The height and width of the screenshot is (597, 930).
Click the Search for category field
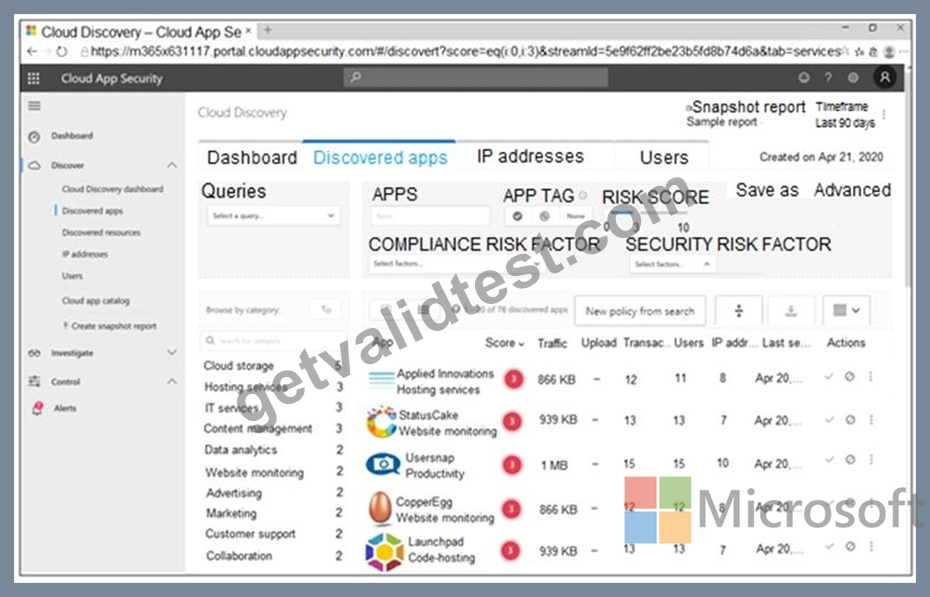point(273,341)
